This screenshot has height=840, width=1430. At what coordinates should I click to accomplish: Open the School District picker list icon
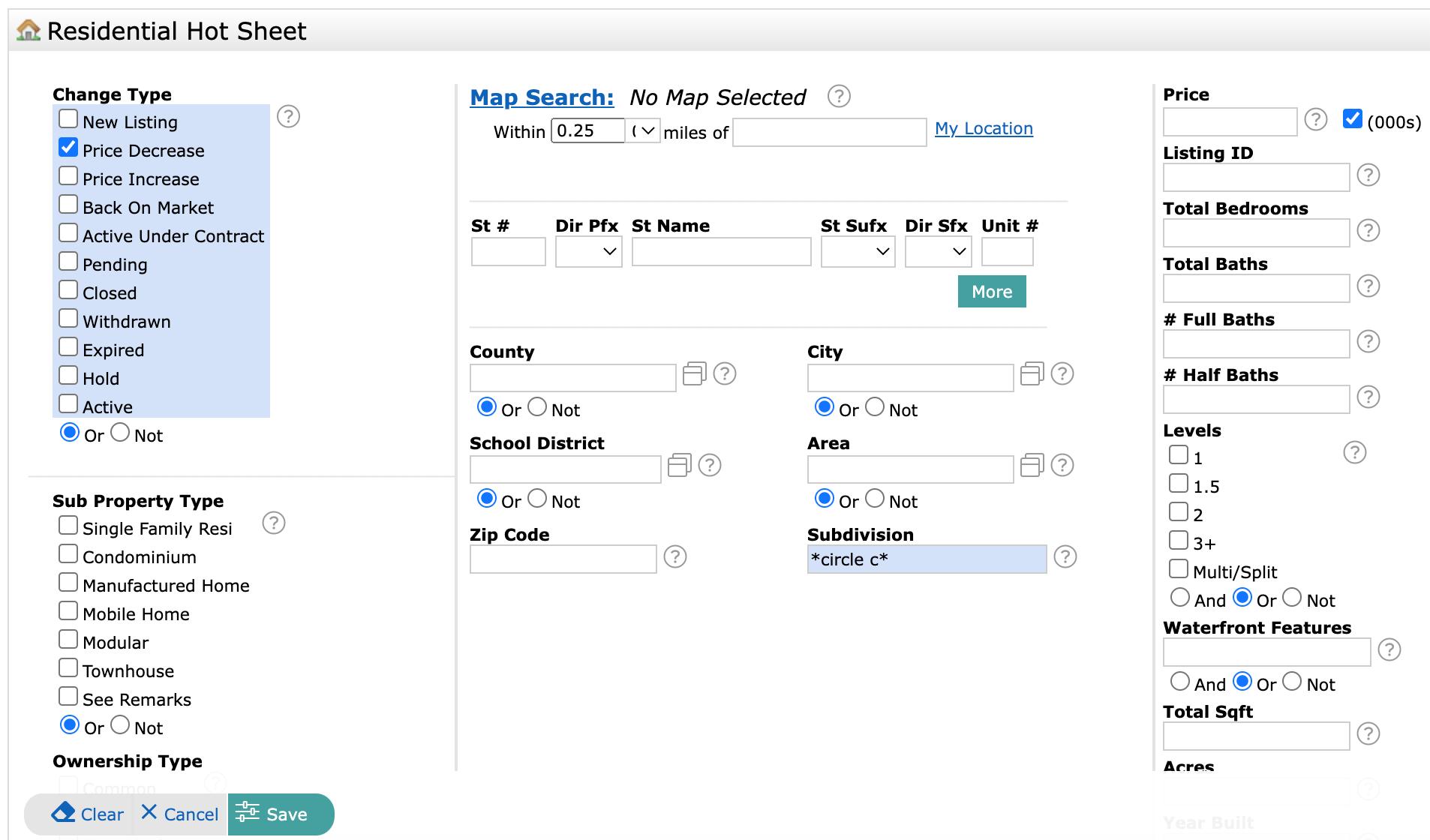pyautogui.click(x=679, y=465)
